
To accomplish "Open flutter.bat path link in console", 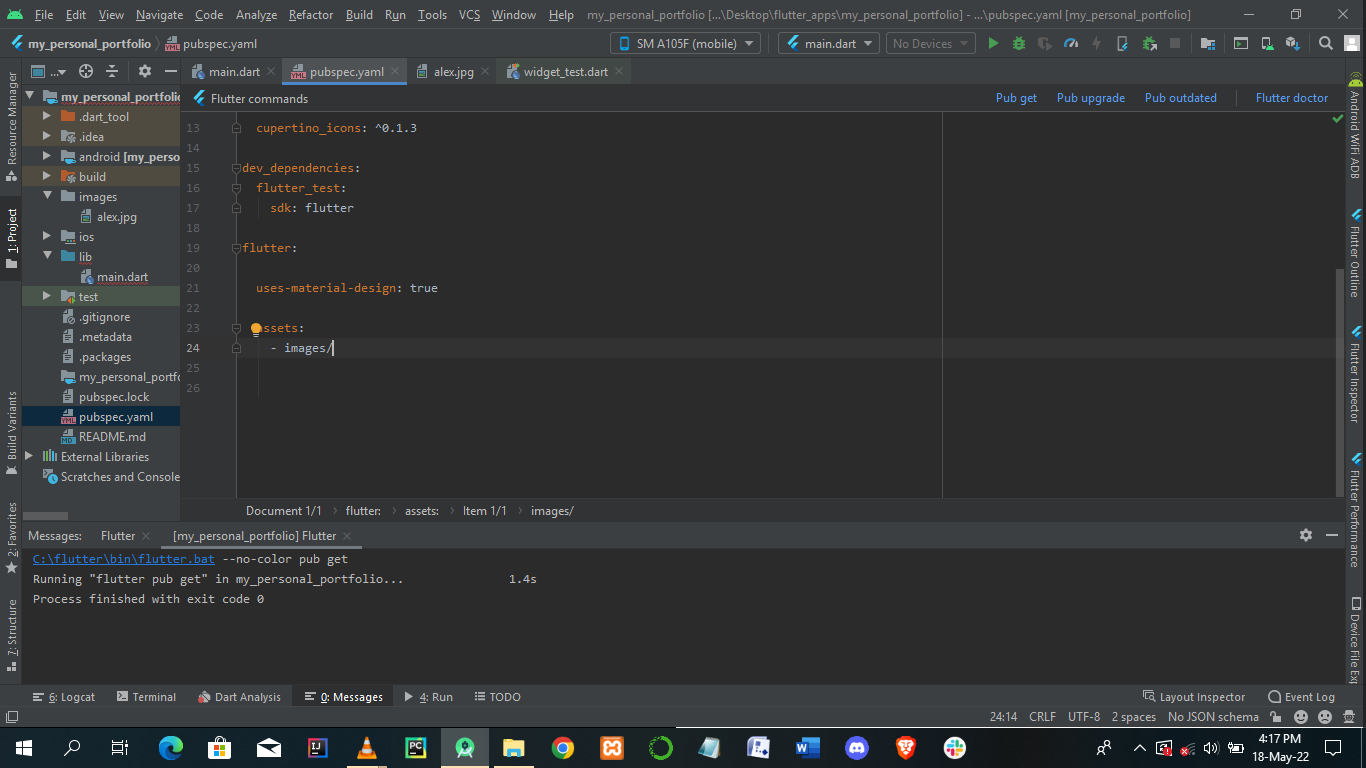I will point(124,559).
